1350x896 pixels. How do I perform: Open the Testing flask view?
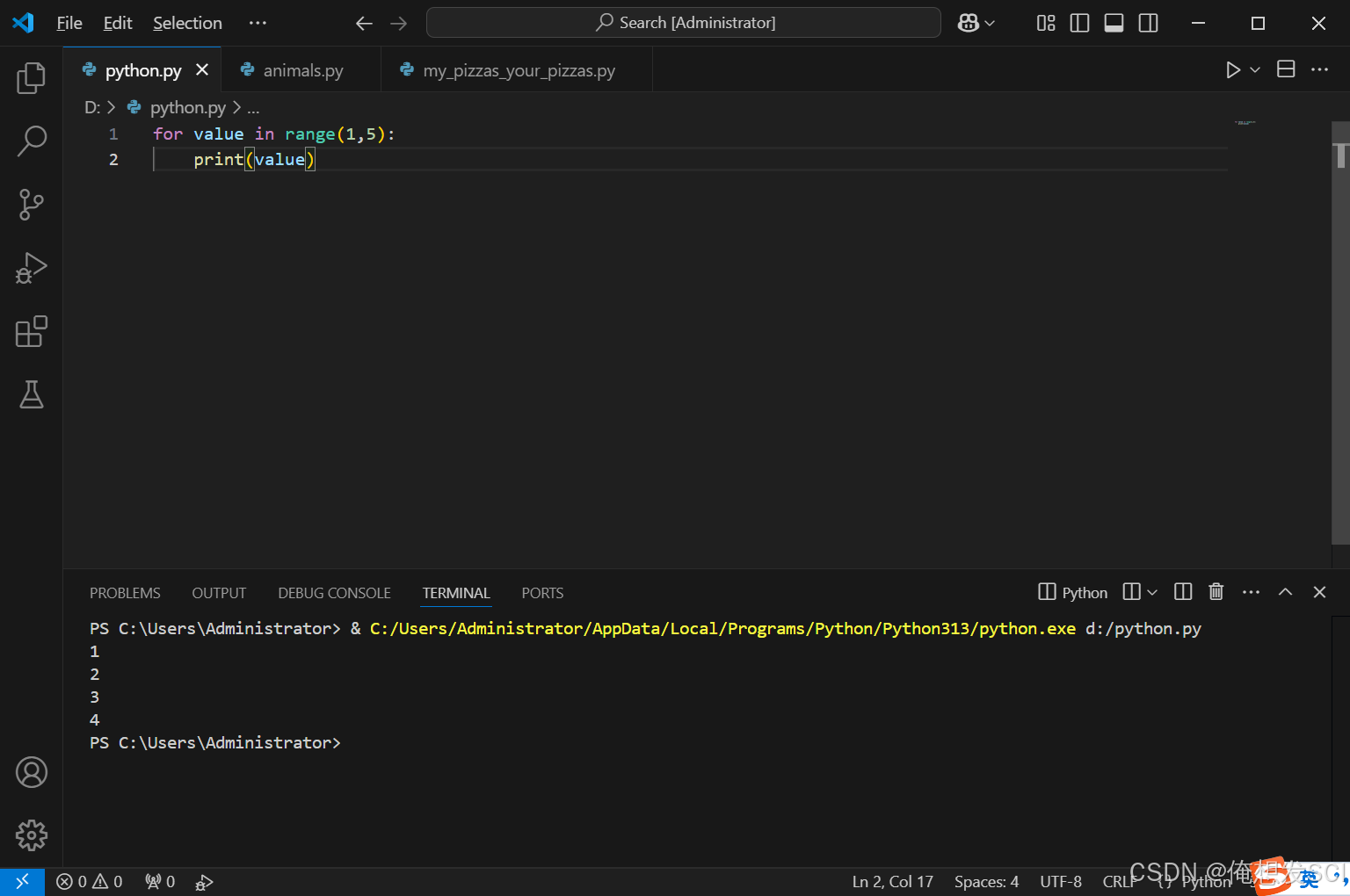coord(32,394)
